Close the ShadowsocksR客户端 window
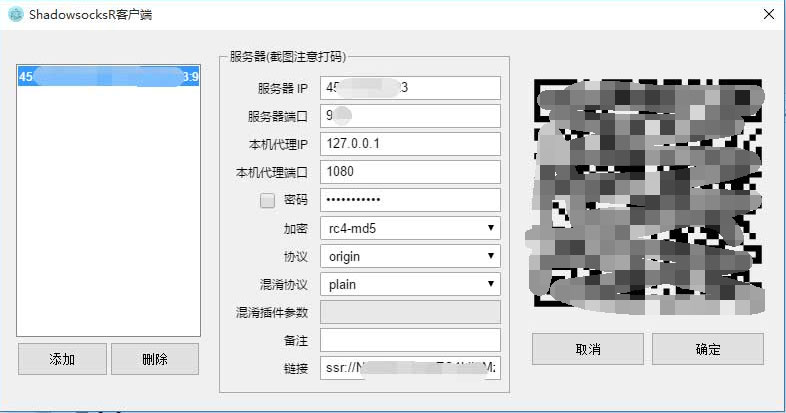Viewport: 786px width, 413px height. pyautogui.click(x=768, y=14)
